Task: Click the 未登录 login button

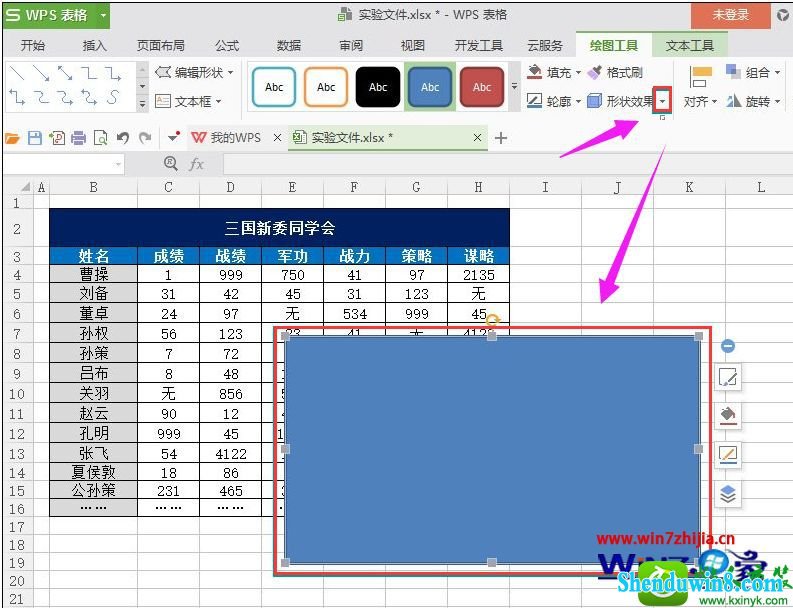Action: click(x=730, y=15)
